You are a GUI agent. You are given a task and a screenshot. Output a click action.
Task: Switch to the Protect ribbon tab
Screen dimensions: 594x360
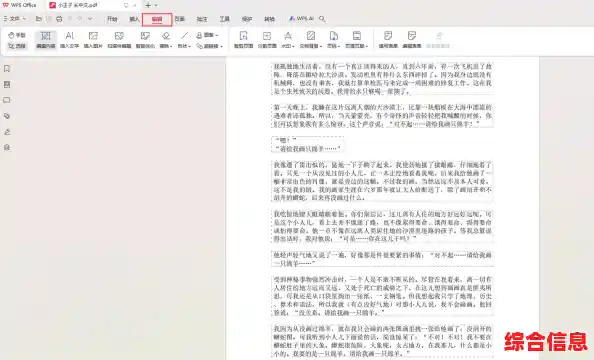247,19
